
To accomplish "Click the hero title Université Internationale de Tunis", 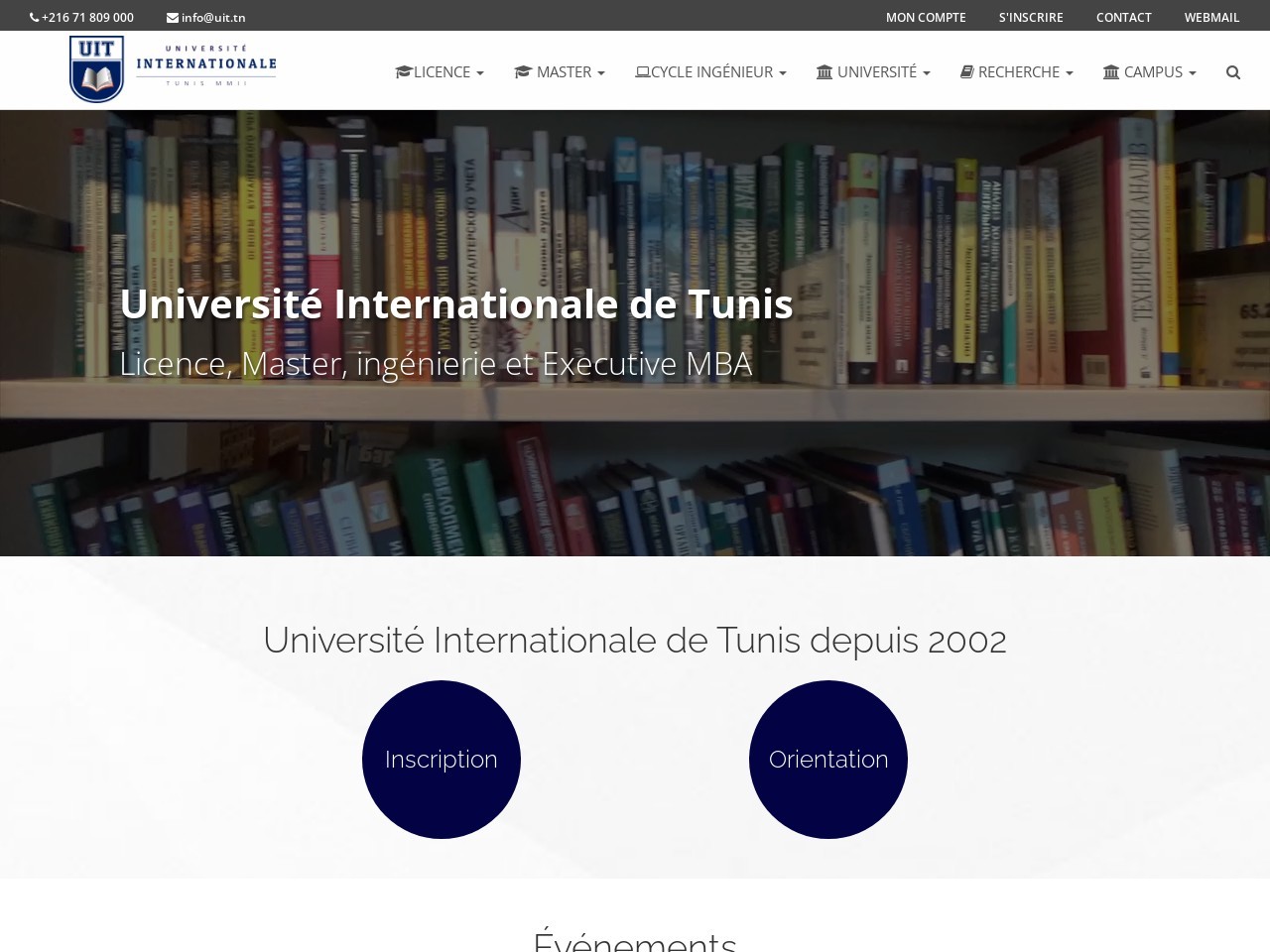I will pos(456,303).
